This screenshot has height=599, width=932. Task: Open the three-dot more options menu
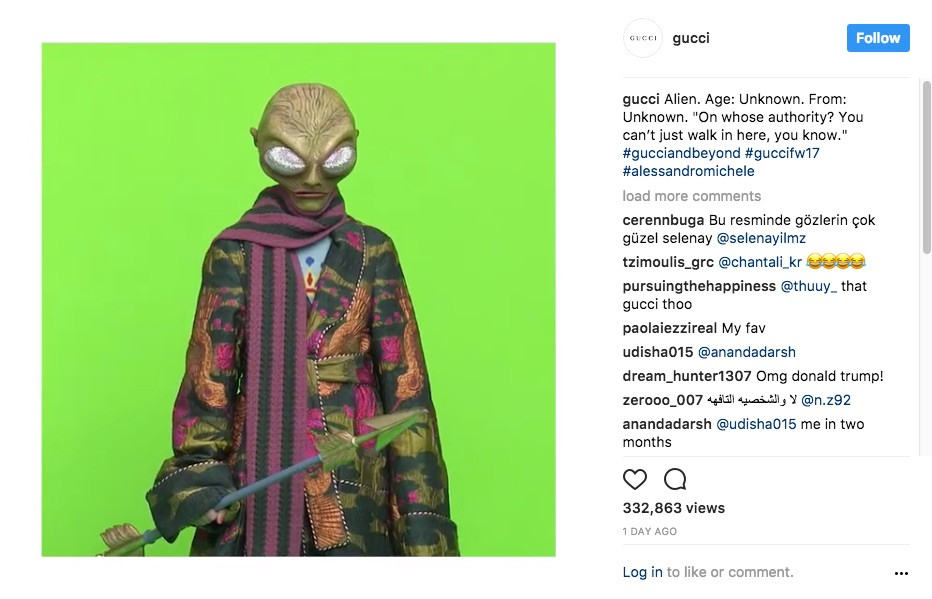pyautogui.click(x=901, y=573)
